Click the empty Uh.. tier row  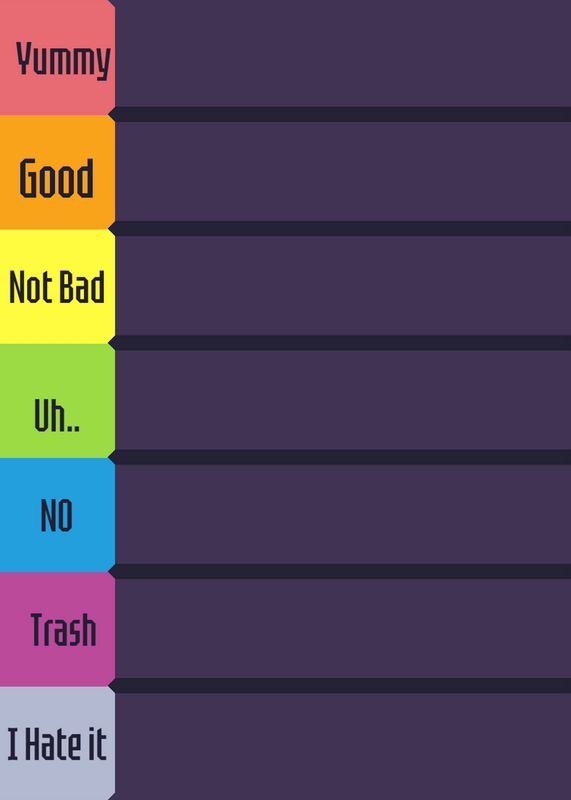click(x=343, y=400)
